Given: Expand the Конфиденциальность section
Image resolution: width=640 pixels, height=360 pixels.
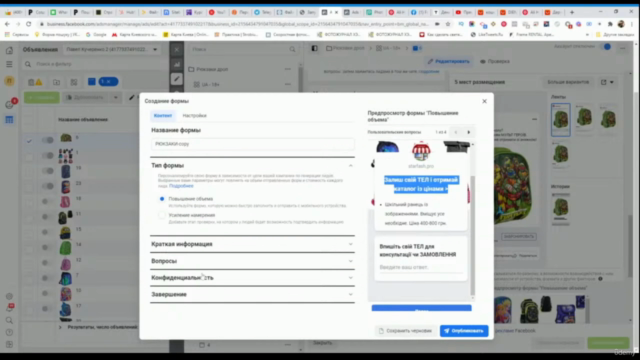Looking at the screenshot, I should click(252, 278).
